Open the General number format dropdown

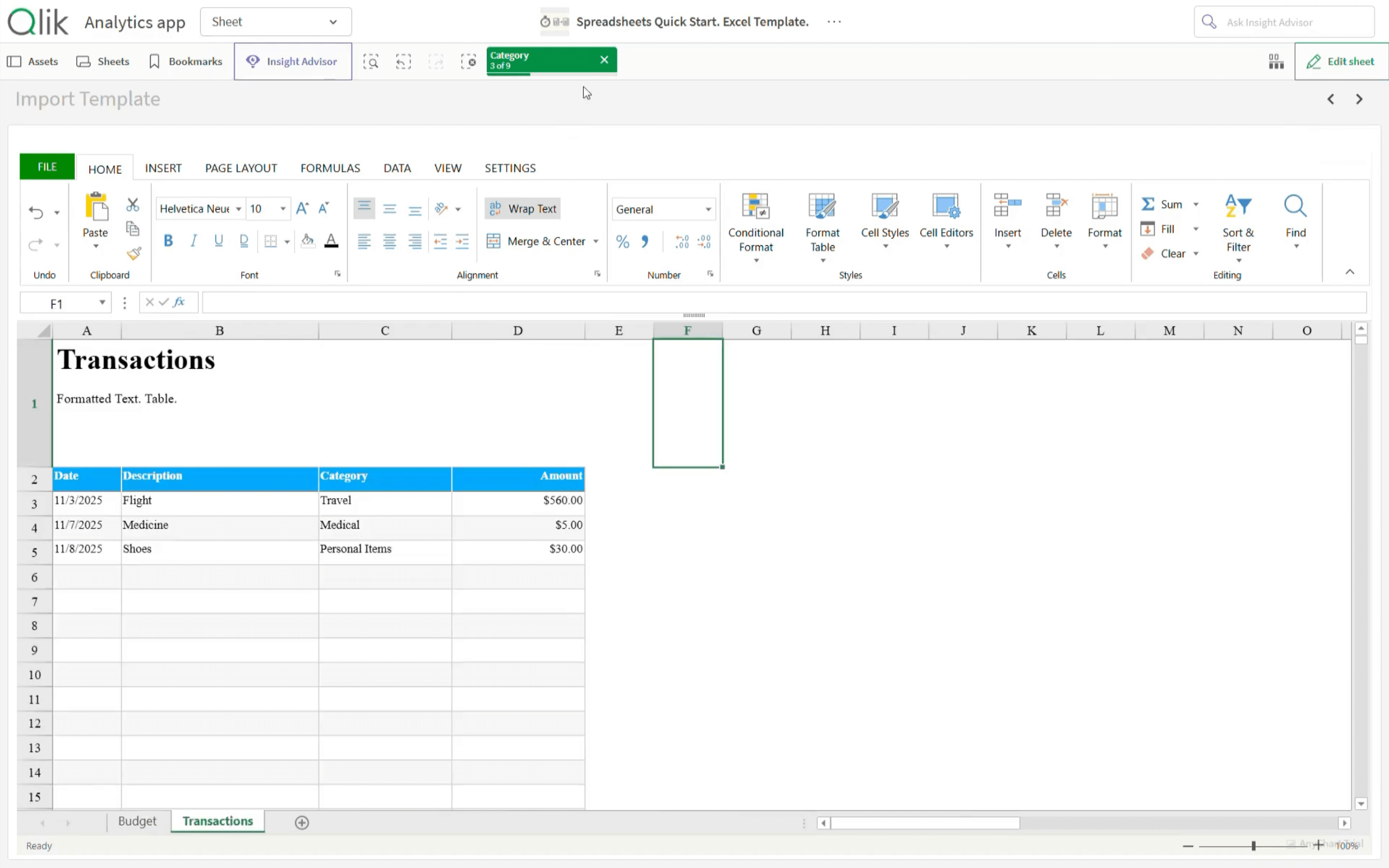[x=708, y=210]
